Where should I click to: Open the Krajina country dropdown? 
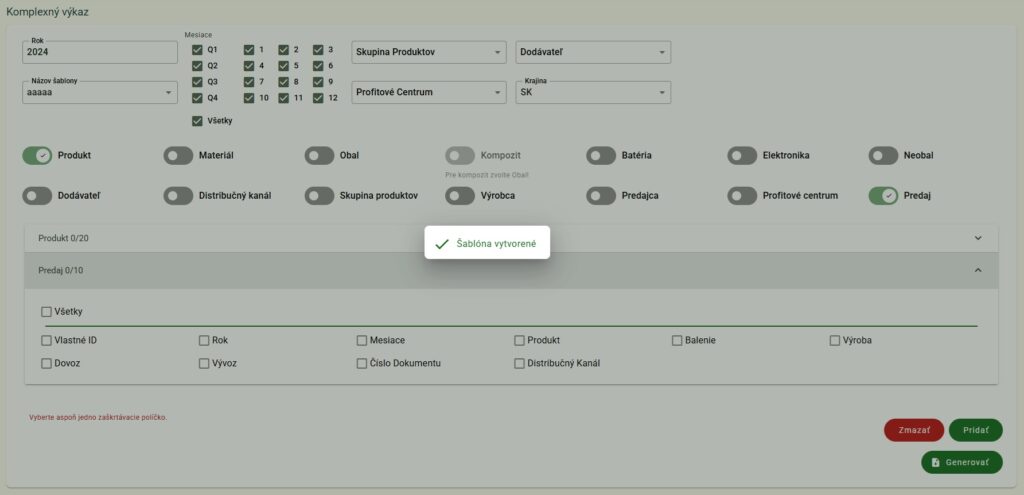click(x=592, y=92)
